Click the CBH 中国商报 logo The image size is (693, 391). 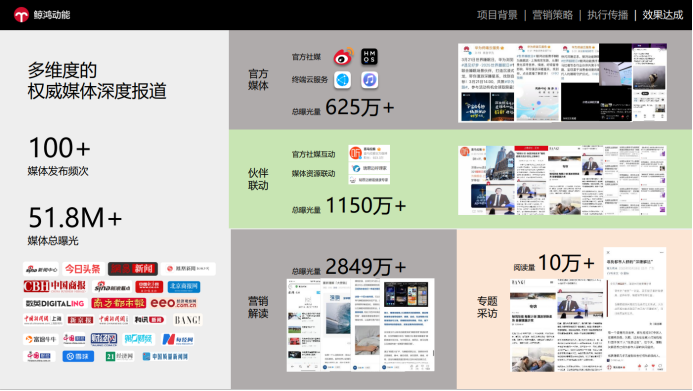(x=55, y=286)
